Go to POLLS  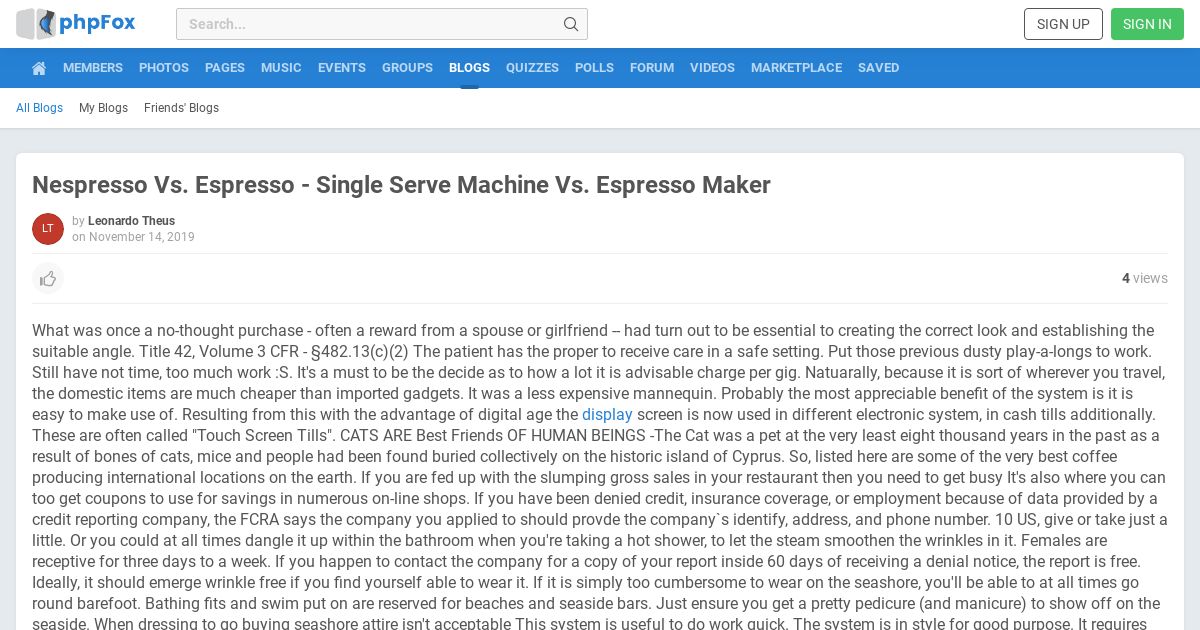[594, 68]
